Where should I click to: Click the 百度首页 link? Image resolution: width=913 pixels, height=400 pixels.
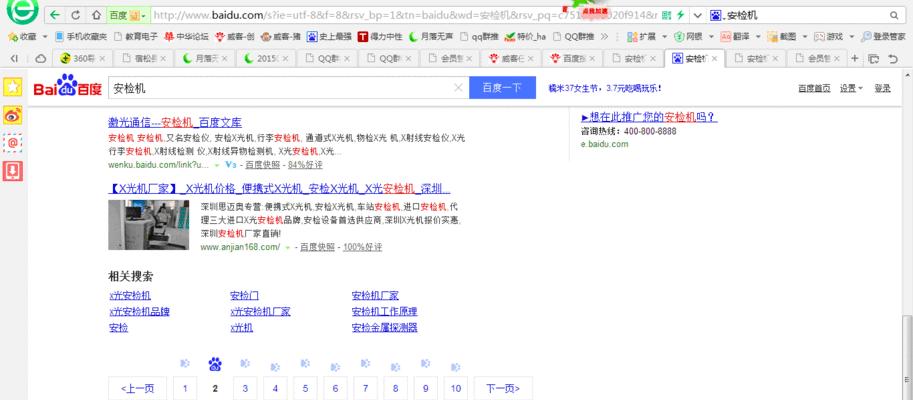point(814,88)
